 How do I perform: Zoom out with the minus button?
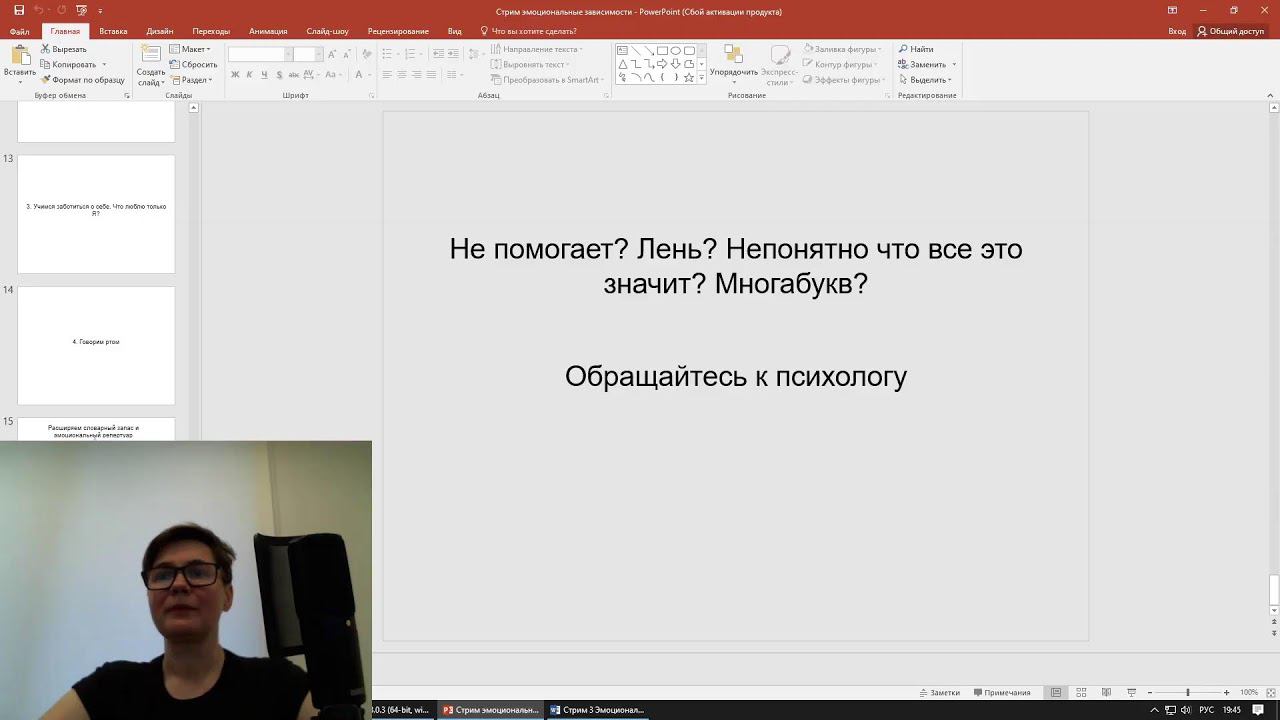click(x=1150, y=693)
